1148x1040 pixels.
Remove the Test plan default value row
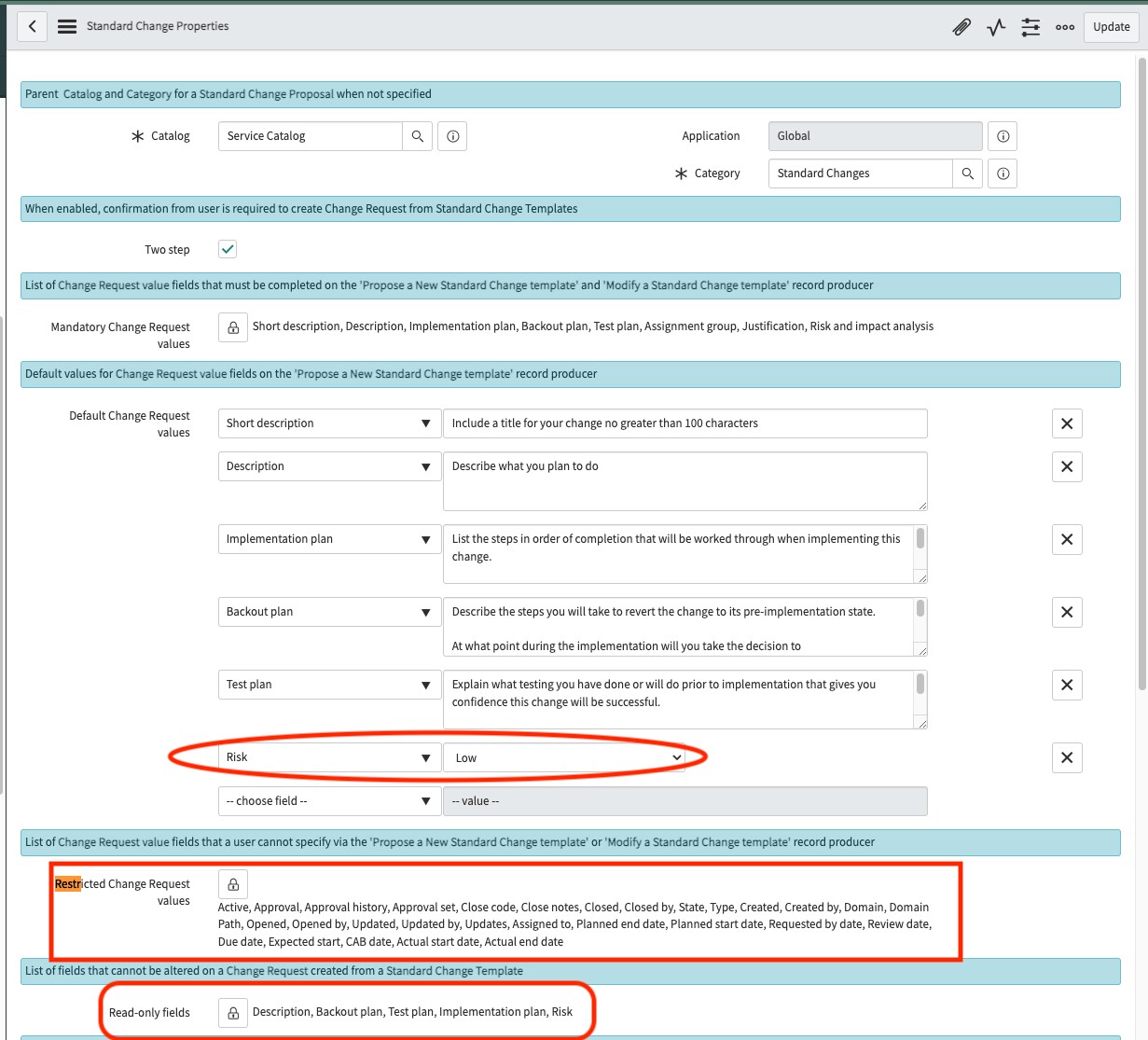(x=1067, y=685)
